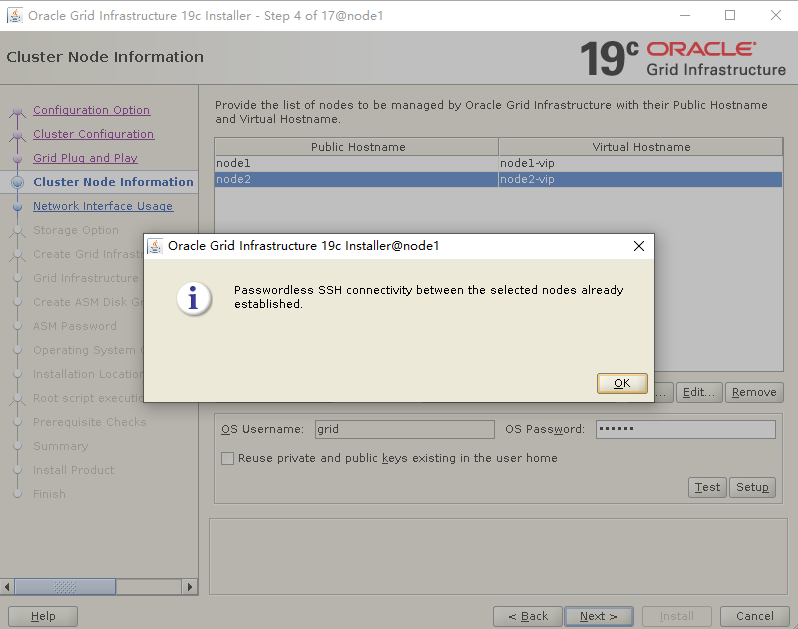Click the right arrow on the sidebar scrollbar
798x629 pixels.
click(190, 587)
